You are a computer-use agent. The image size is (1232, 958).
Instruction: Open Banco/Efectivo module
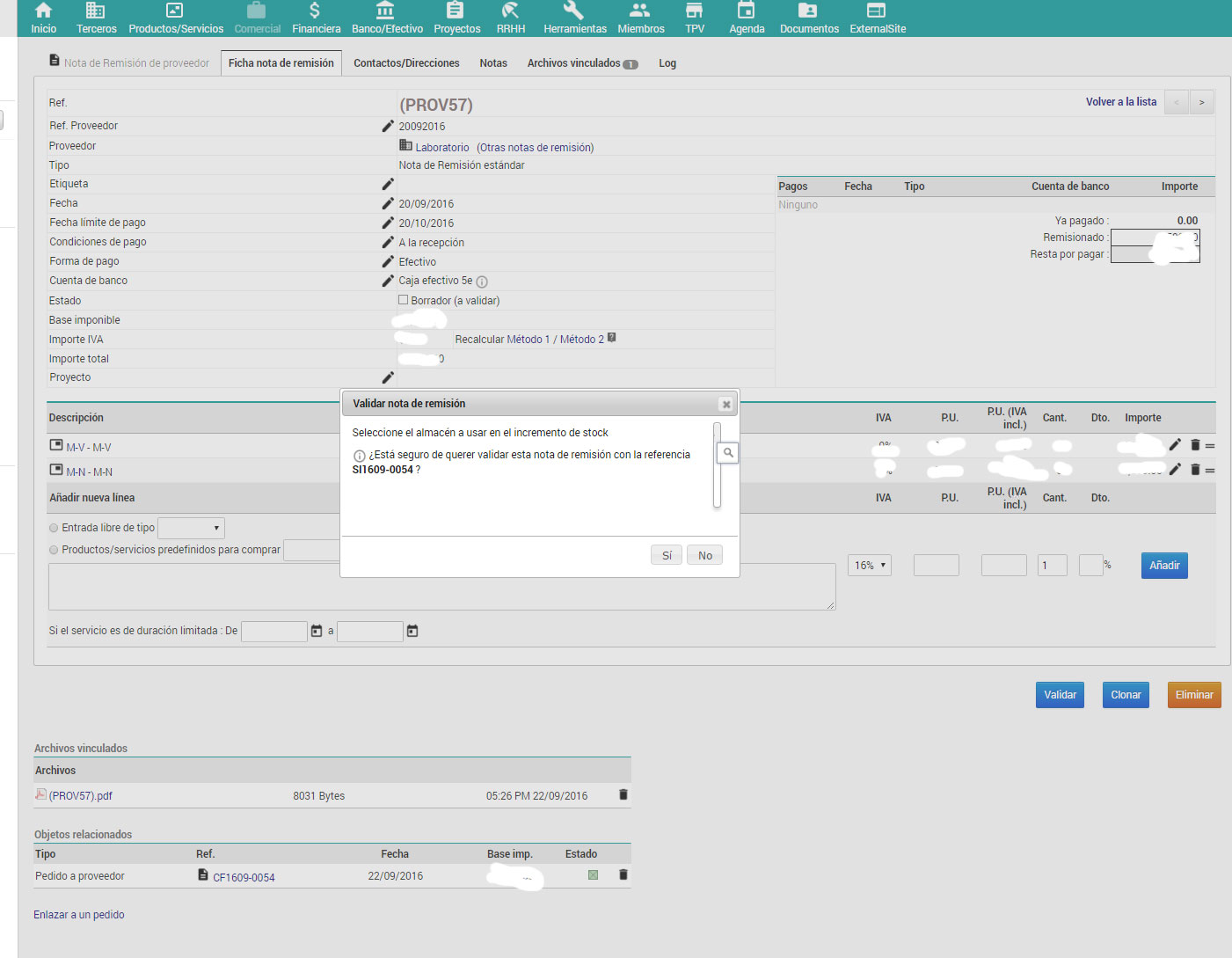click(x=387, y=18)
